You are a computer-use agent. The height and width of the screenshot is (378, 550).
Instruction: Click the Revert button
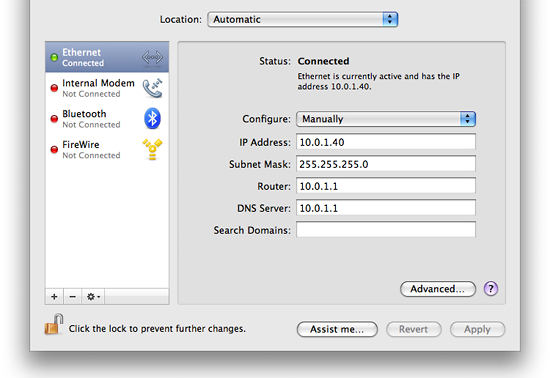(414, 329)
